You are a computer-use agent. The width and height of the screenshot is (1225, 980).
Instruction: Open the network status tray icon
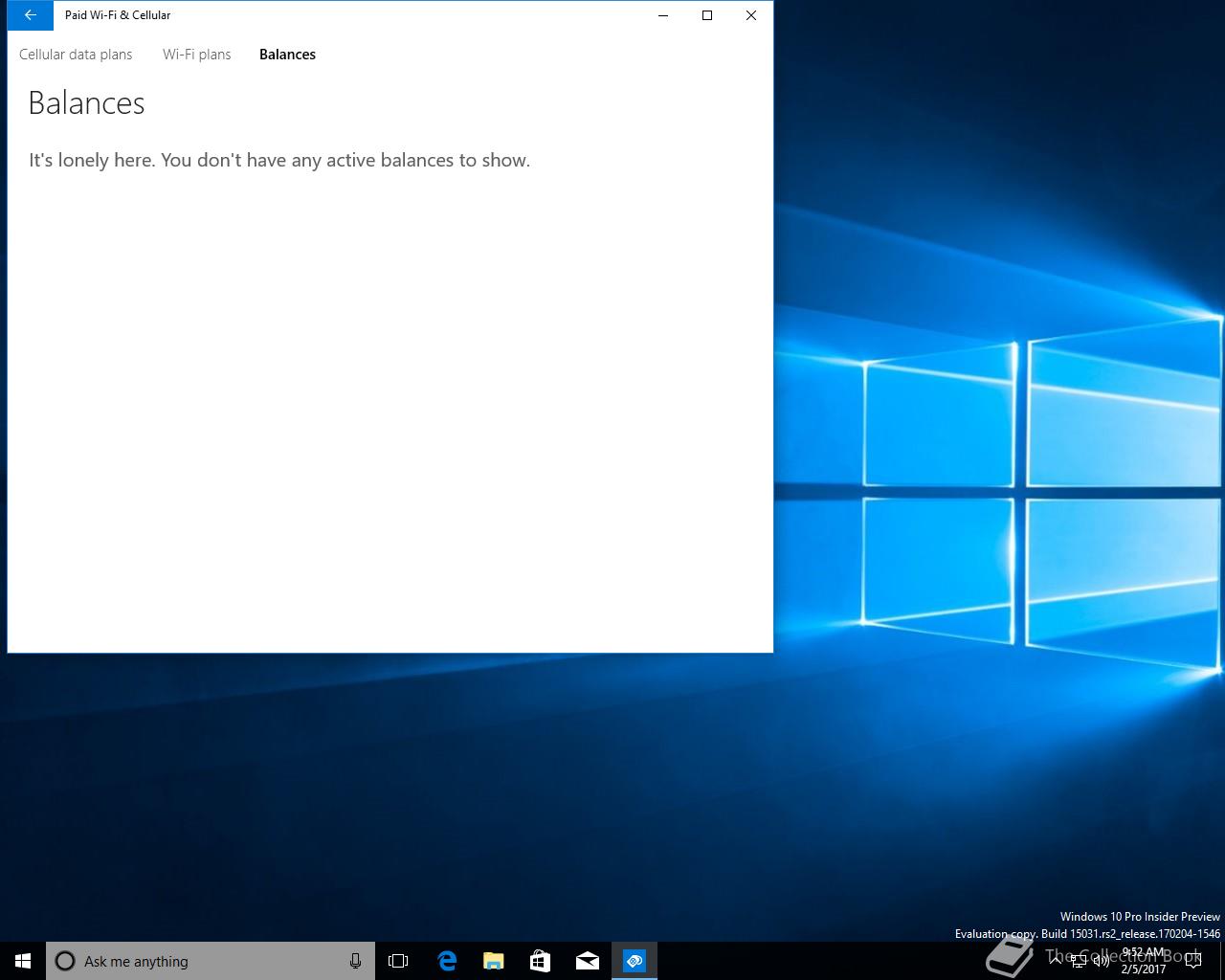click(1079, 961)
